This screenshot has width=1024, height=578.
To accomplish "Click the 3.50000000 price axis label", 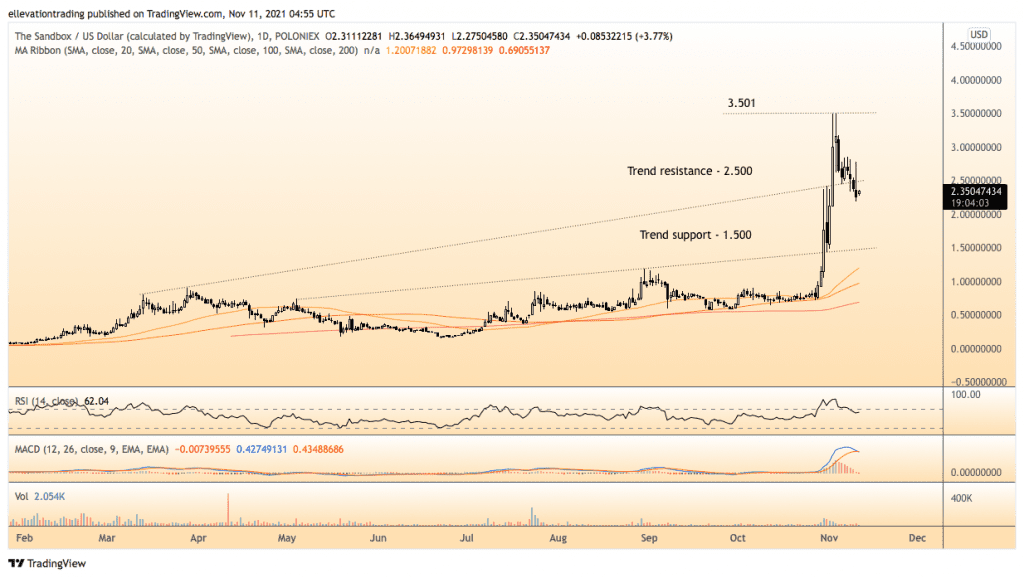I will click(x=976, y=114).
